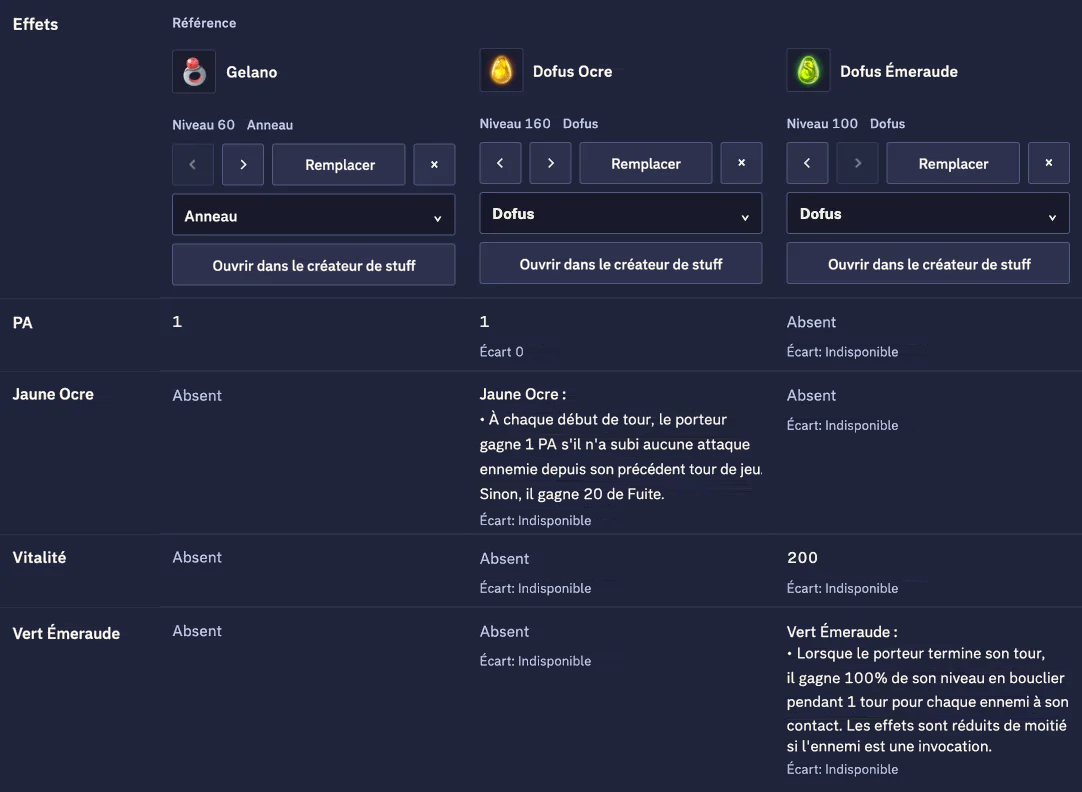Click the Gelano ring item icon

pos(194,71)
